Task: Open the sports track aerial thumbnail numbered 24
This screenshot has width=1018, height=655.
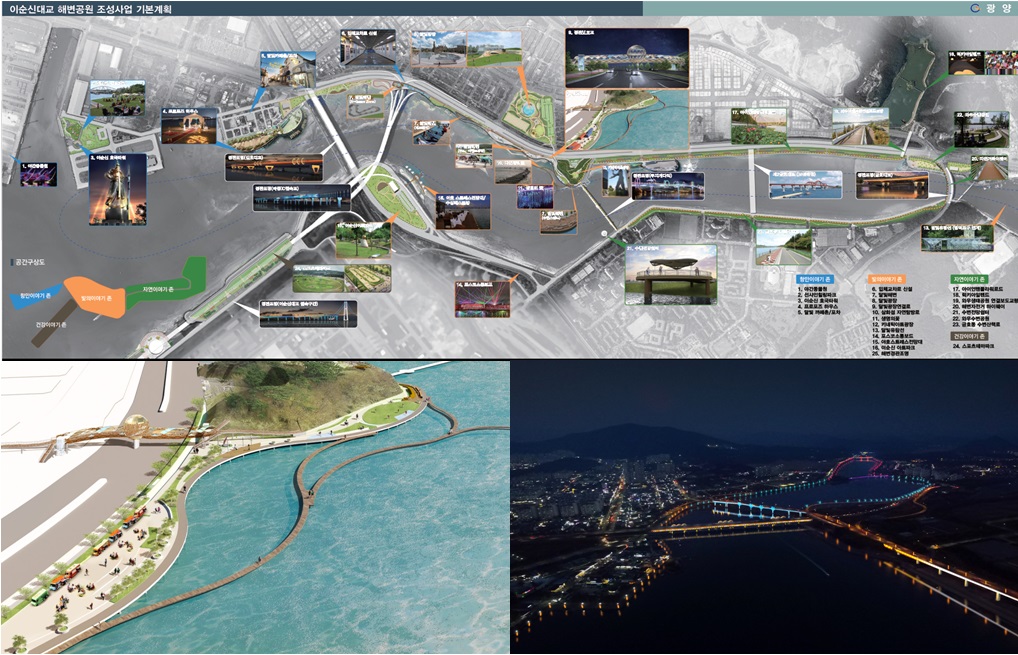Action: coord(342,278)
